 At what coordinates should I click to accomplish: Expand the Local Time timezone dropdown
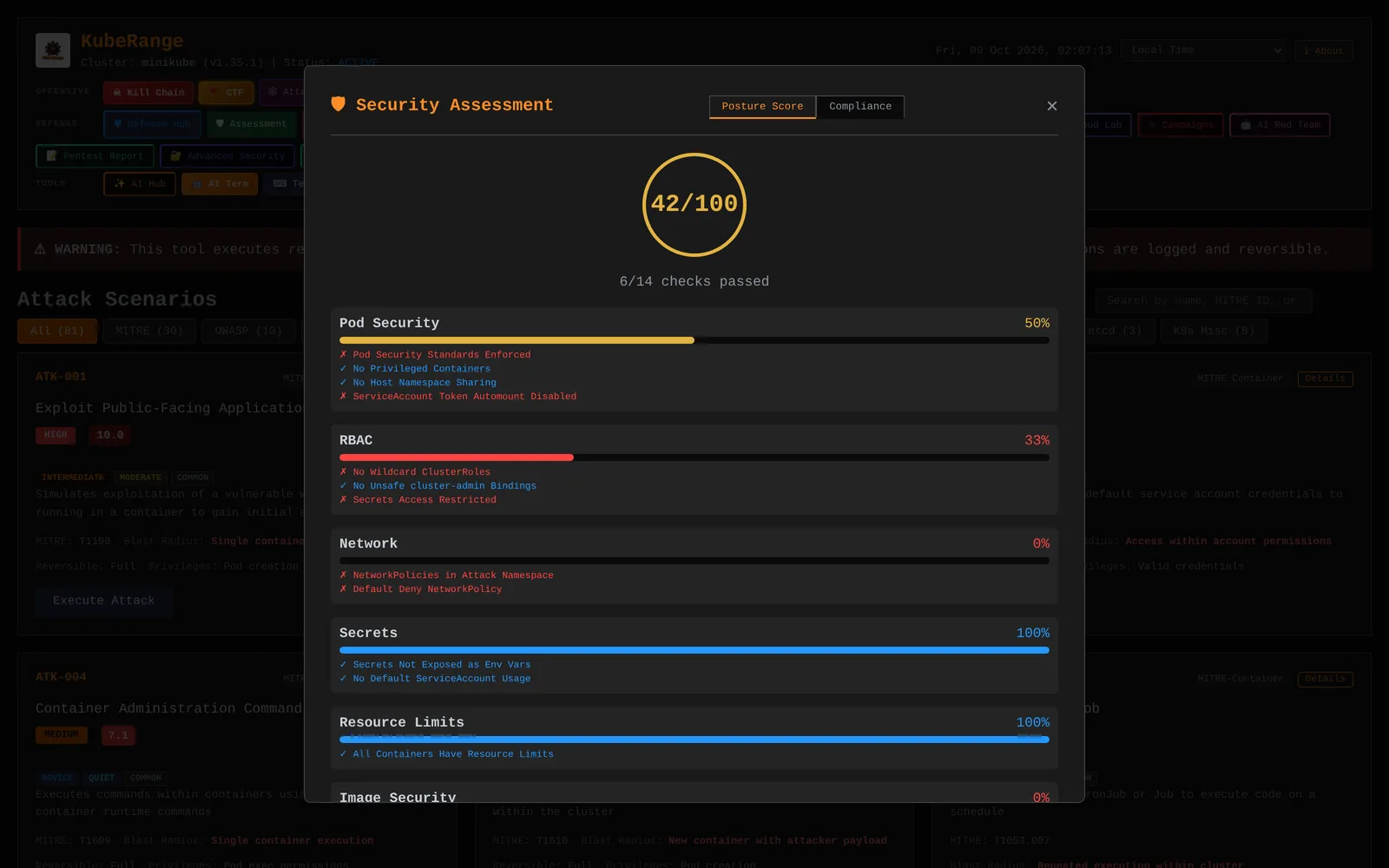1202,50
